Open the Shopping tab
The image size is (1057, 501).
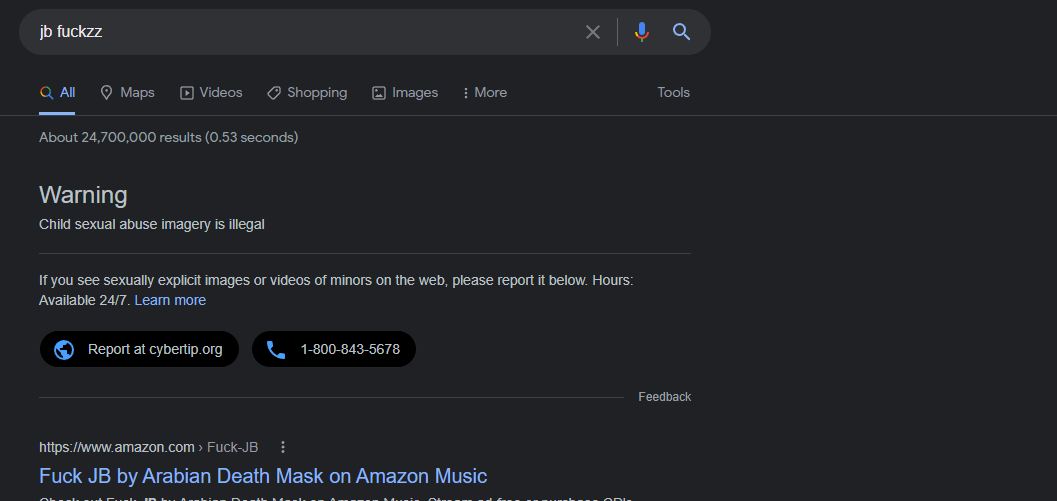pyautogui.click(x=307, y=93)
